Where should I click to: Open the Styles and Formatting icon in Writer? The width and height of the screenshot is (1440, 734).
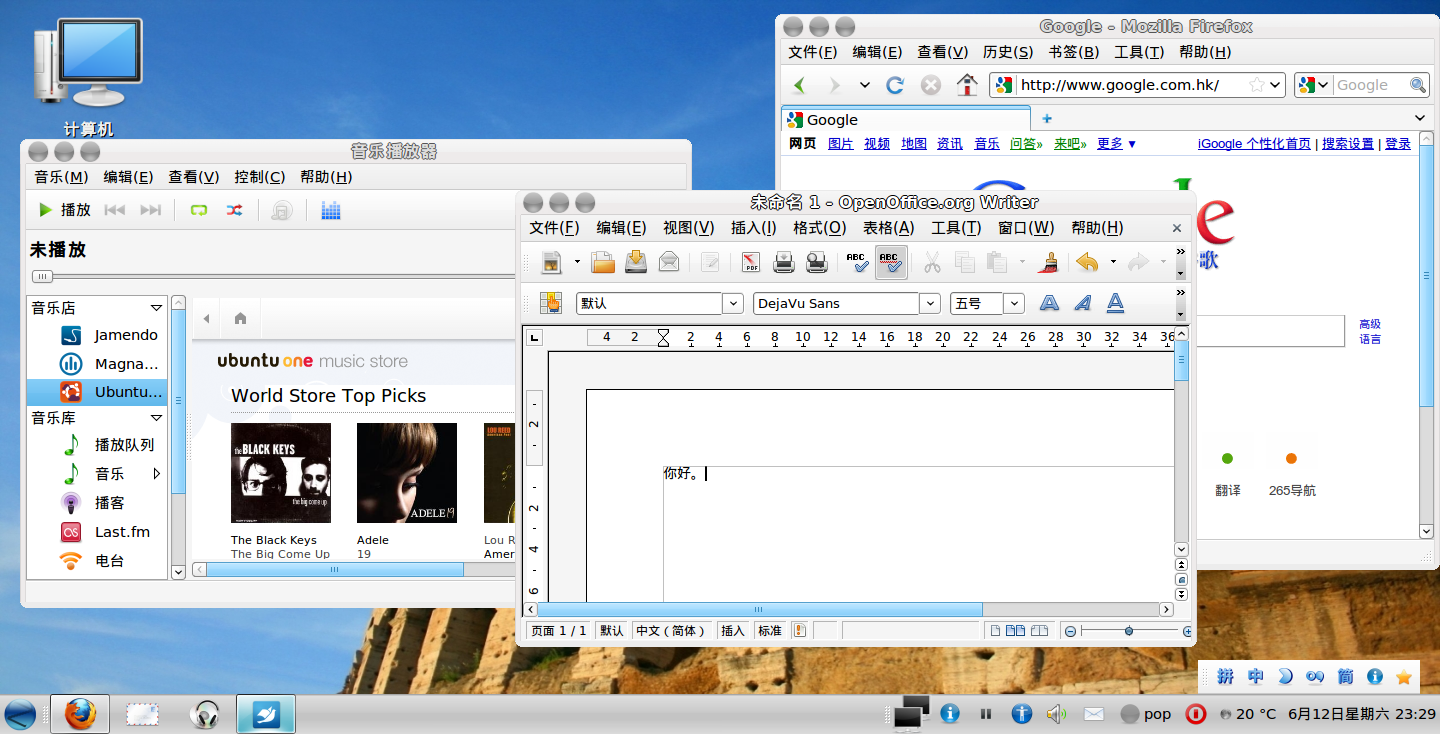pos(551,303)
